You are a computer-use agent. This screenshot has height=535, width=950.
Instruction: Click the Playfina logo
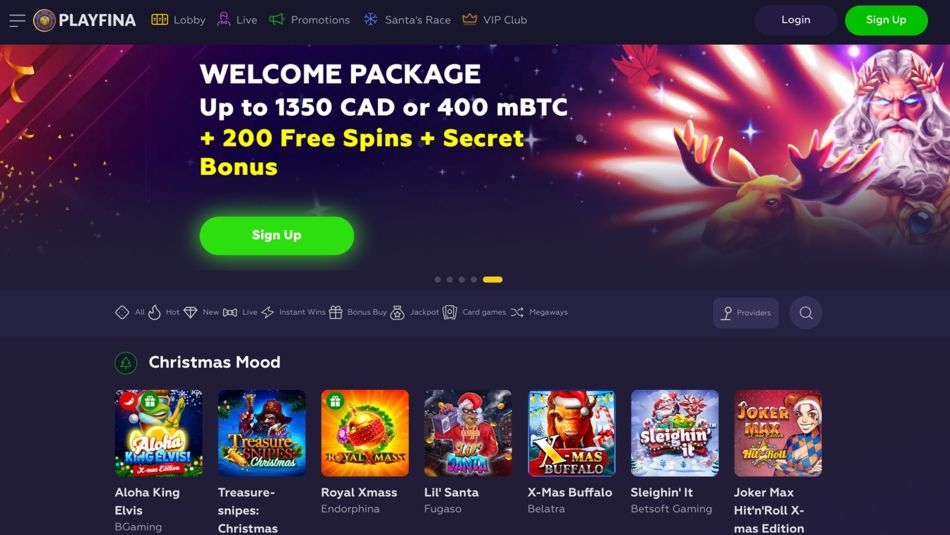(x=85, y=20)
